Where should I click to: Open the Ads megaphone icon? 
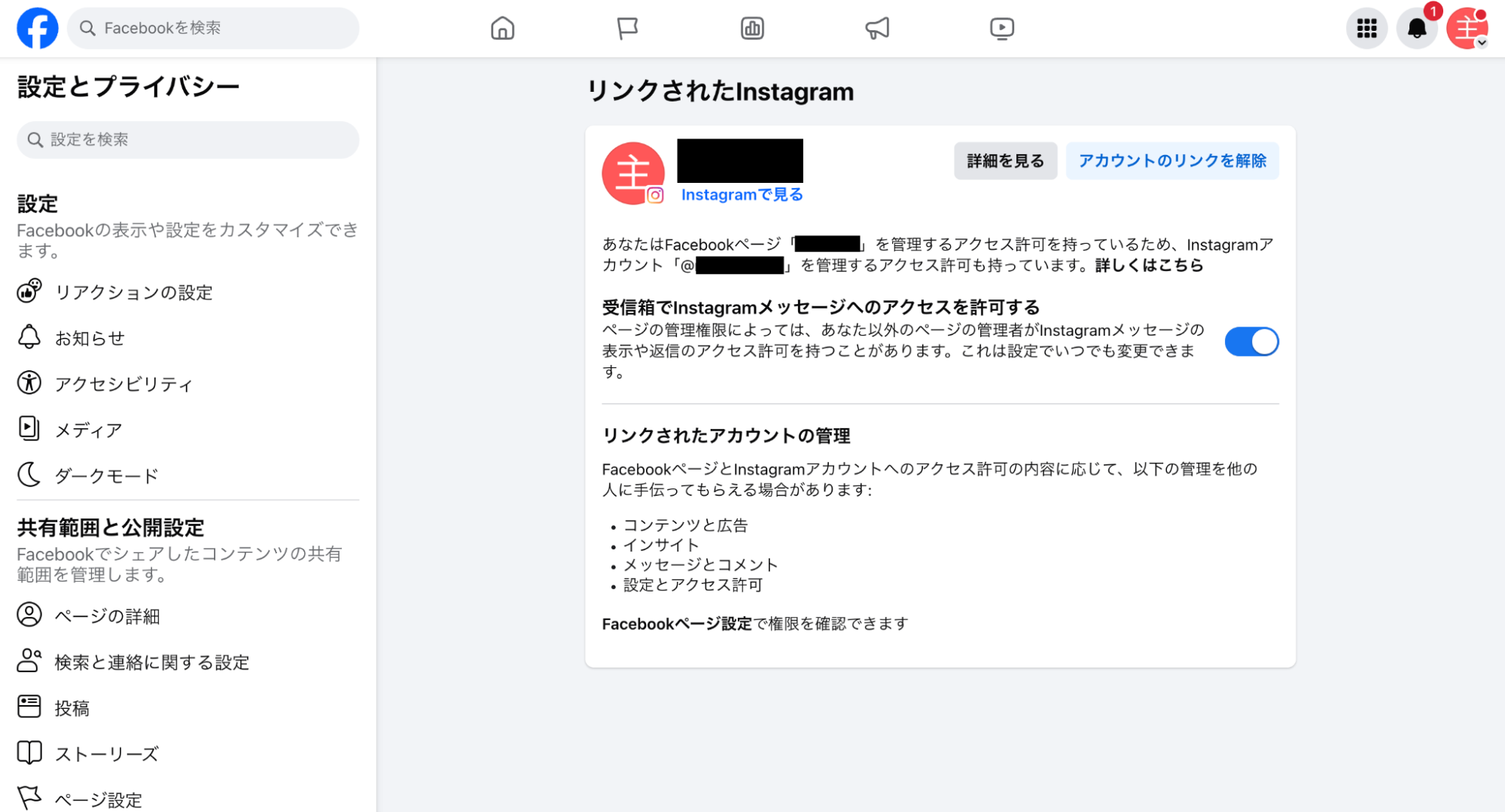[877, 29]
